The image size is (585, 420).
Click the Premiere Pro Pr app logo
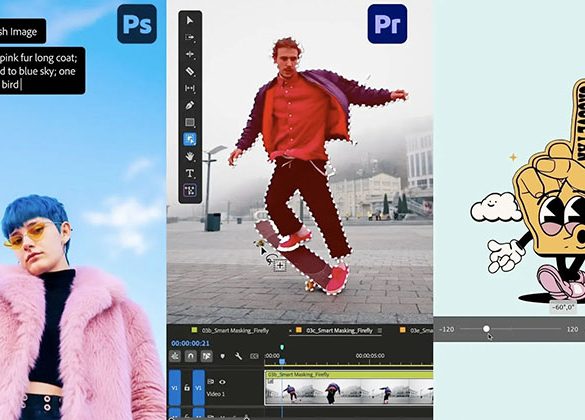click(x=387, y=24)
